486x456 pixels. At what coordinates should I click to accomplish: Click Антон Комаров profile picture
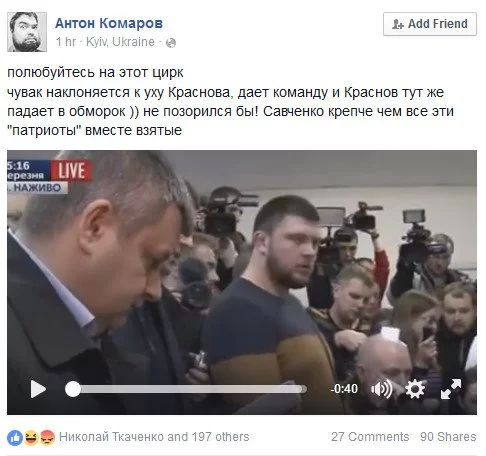[x=27, y=32]
